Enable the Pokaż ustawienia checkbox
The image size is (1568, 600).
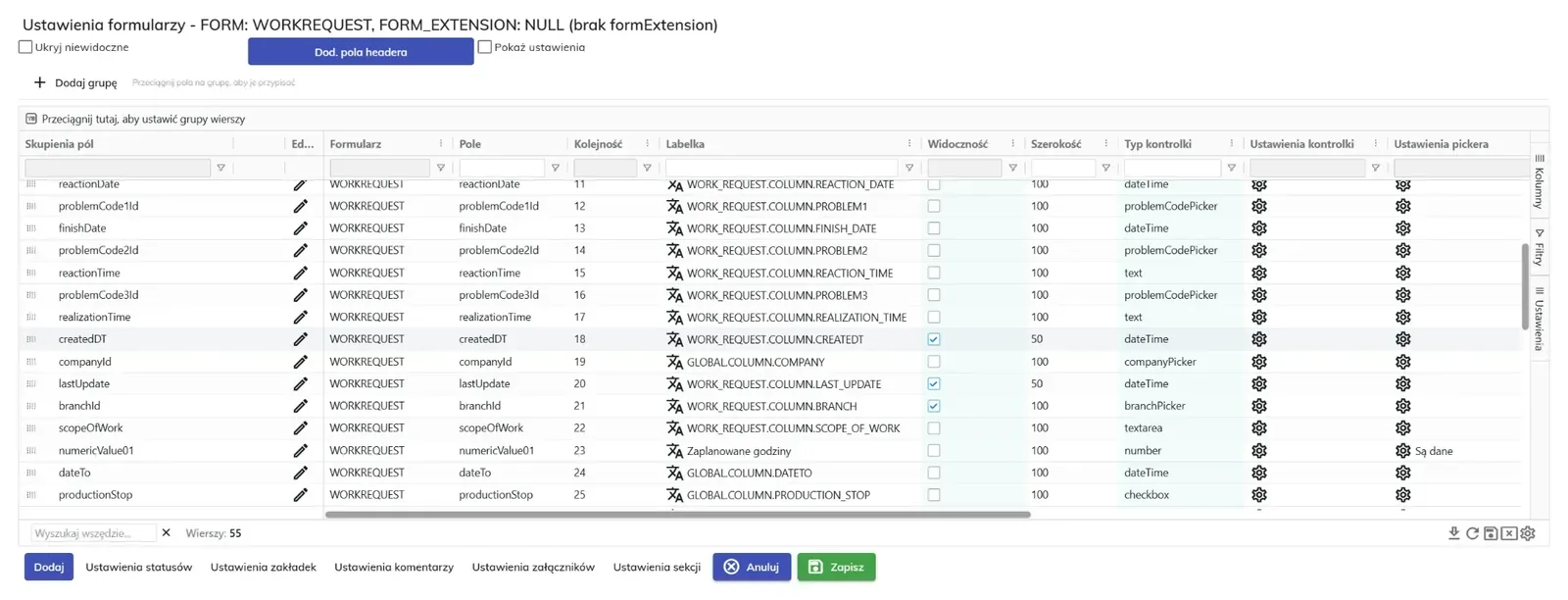pyautogui.click(x=484, y=47)
